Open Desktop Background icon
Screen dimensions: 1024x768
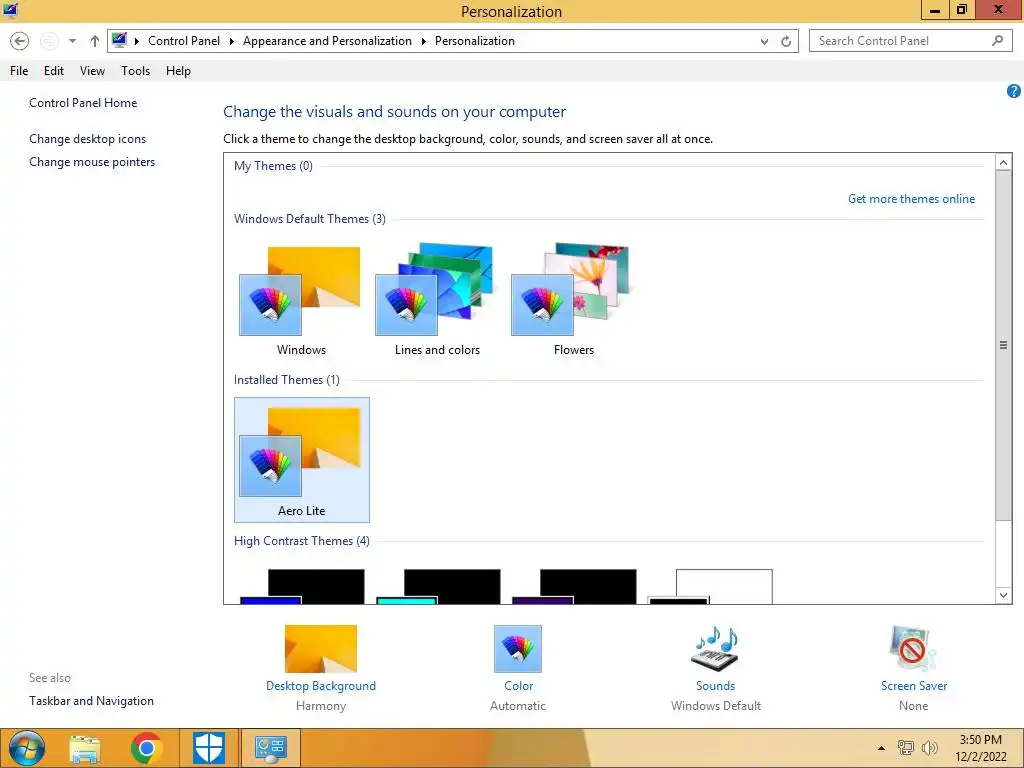coord(321,648)
